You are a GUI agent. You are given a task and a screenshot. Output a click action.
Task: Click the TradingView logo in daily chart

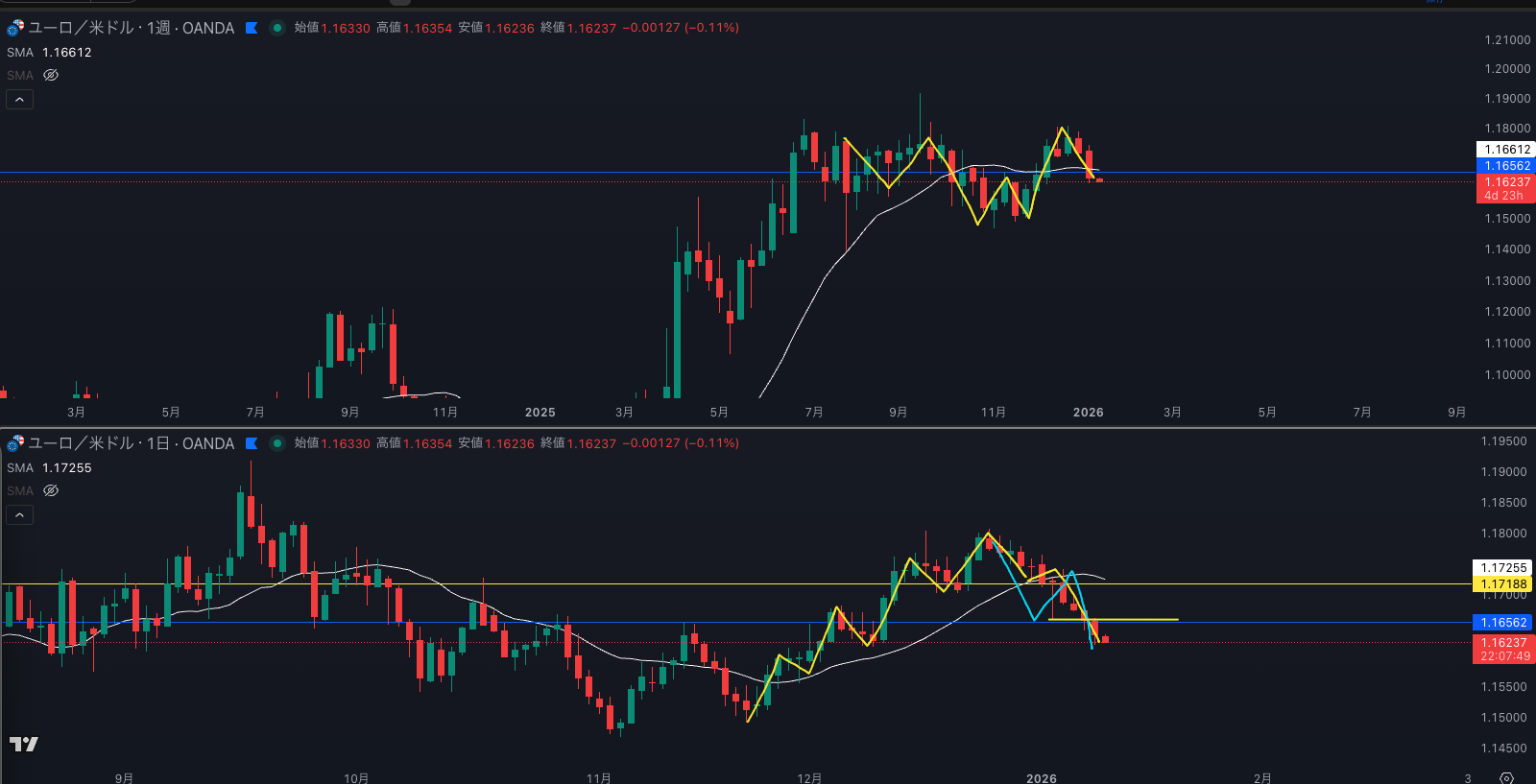[x=24, y=744]
